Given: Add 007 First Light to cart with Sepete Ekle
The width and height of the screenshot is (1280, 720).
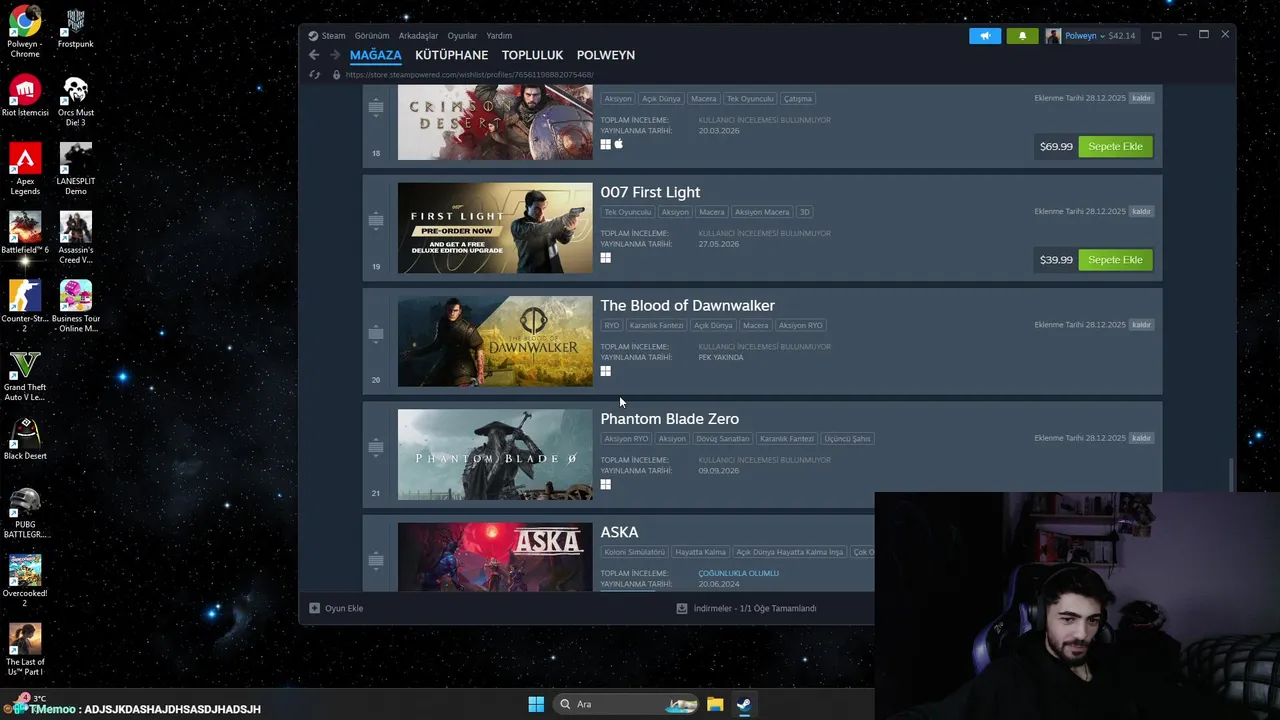Looking at the screenshot, I should [1115, 260].
